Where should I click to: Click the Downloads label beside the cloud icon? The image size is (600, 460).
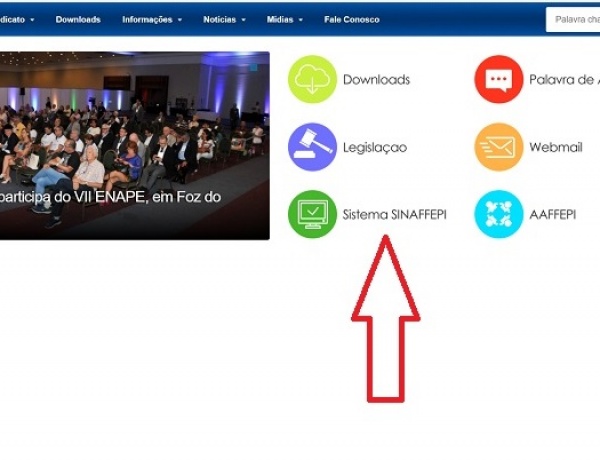pyautogui.click(x=376, y=80)
